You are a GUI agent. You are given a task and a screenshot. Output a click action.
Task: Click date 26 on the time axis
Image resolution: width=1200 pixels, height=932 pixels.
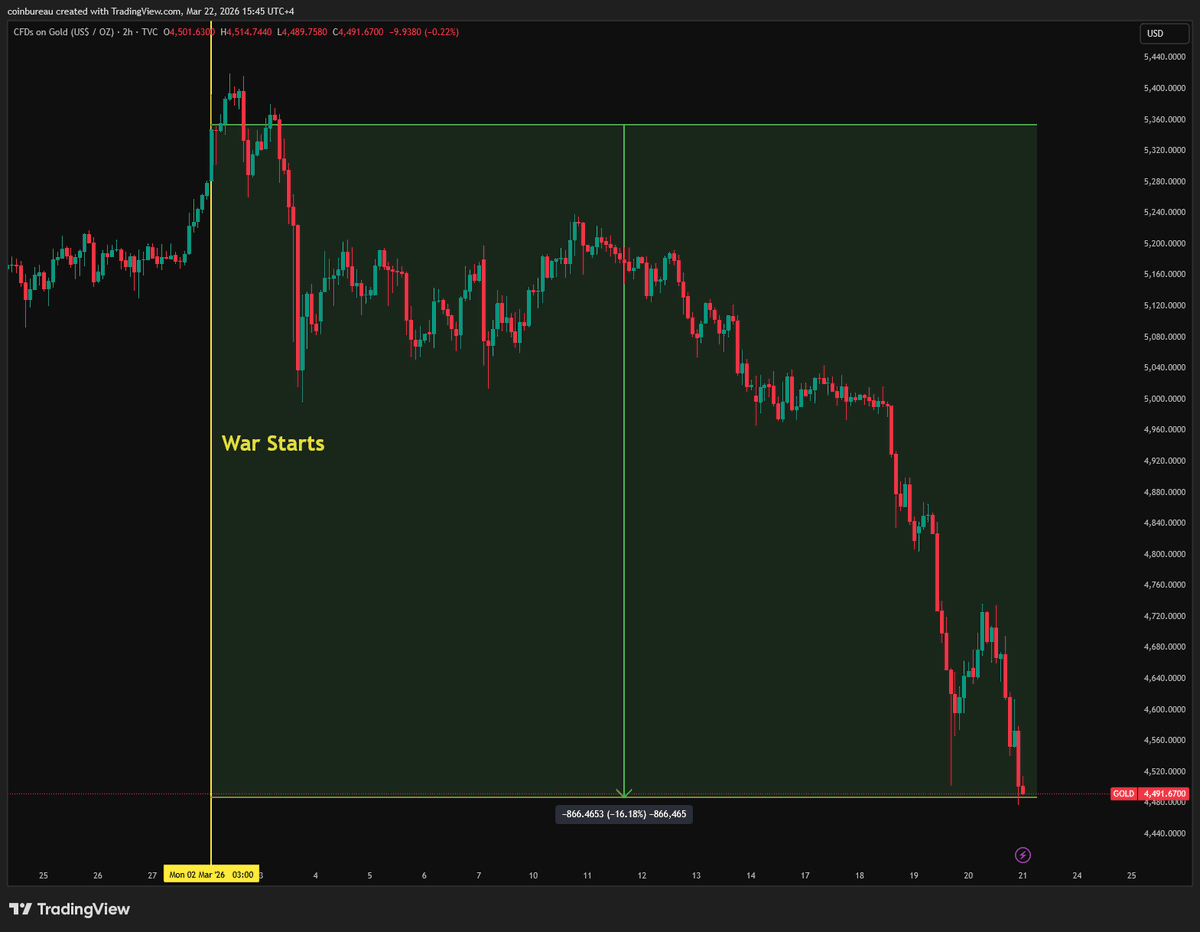(98, 875)
